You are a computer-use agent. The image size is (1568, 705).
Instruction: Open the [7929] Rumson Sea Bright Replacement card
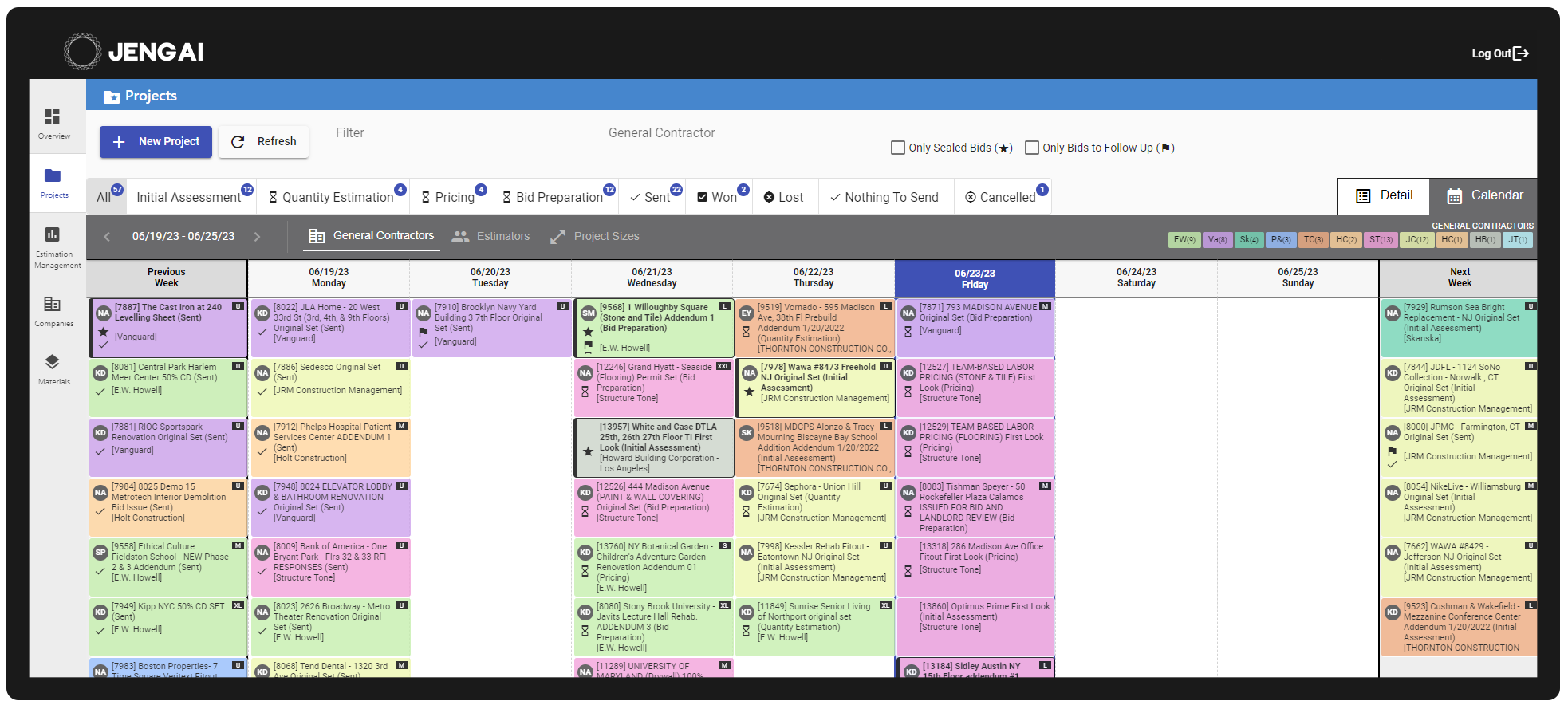click(1459, 328)
